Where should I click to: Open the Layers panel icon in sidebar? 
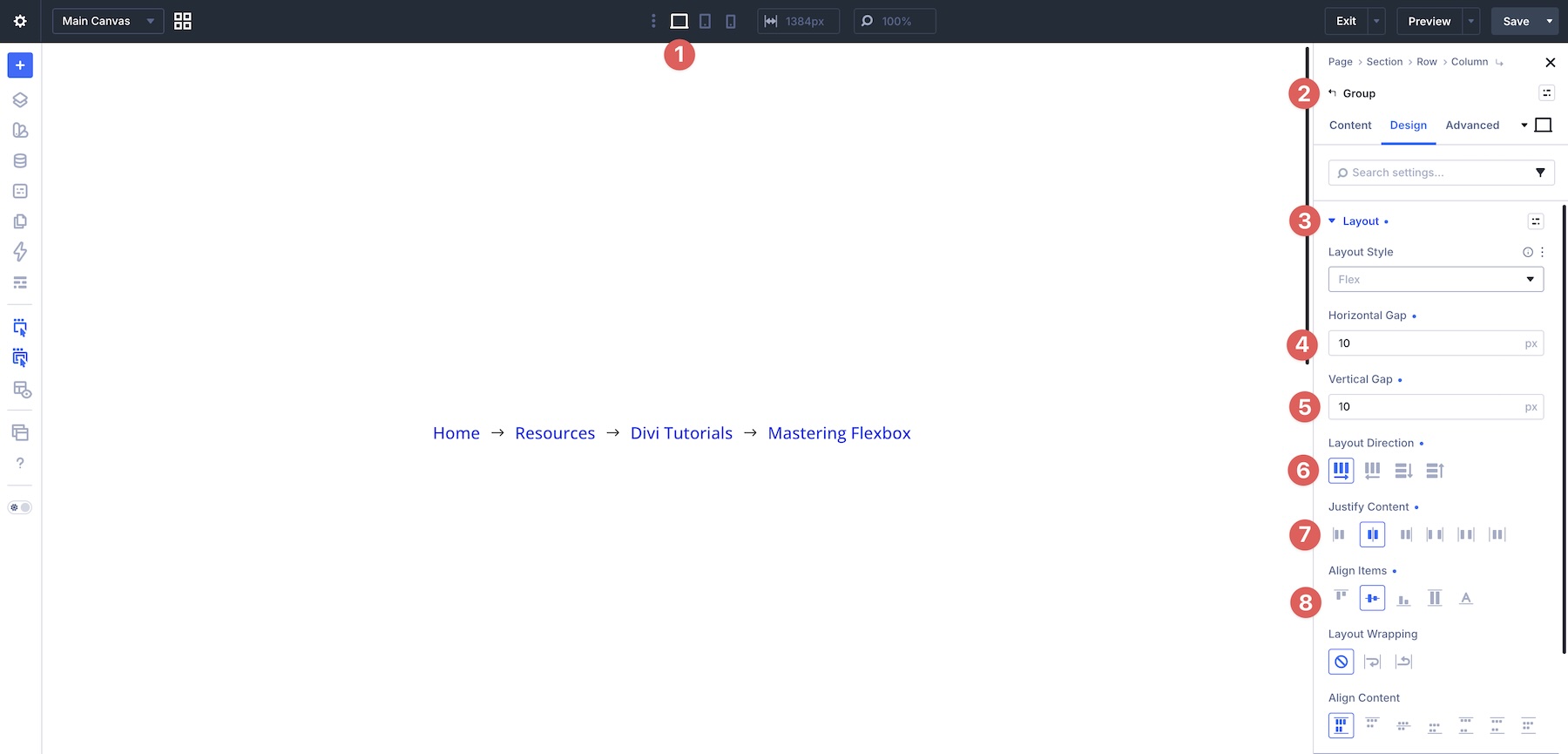20,99
